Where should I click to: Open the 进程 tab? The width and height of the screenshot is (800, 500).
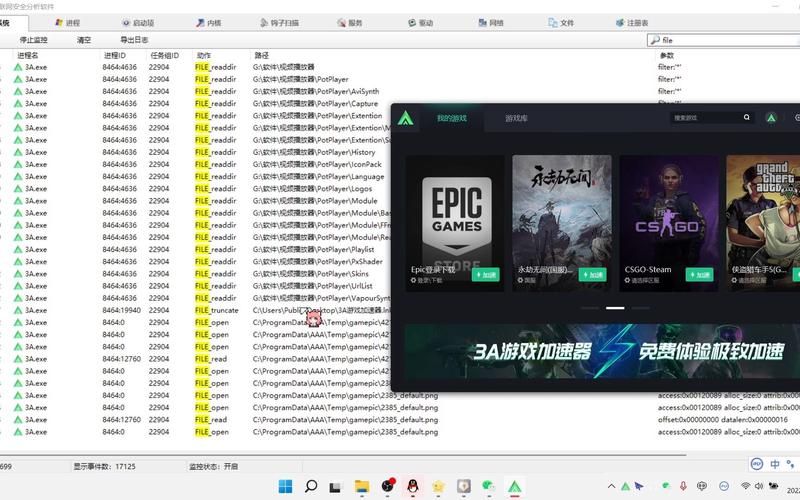click(67, 23)
